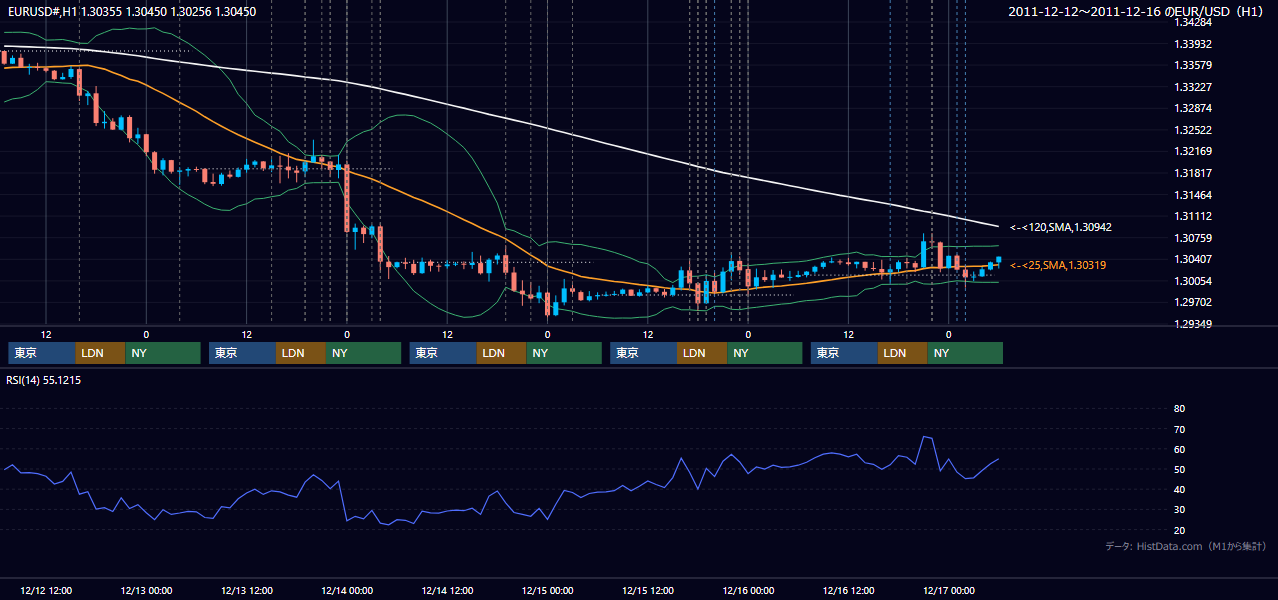Click the RSI line peak near 66
Screen dimensions: 1278x600
[924, 437]
